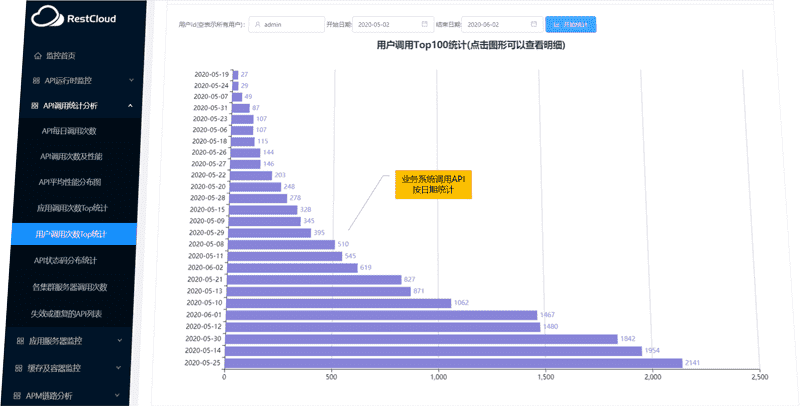Click the bar for 2020-05-28
The height and width of the screenshot is (406, 800).
[258, 198]
